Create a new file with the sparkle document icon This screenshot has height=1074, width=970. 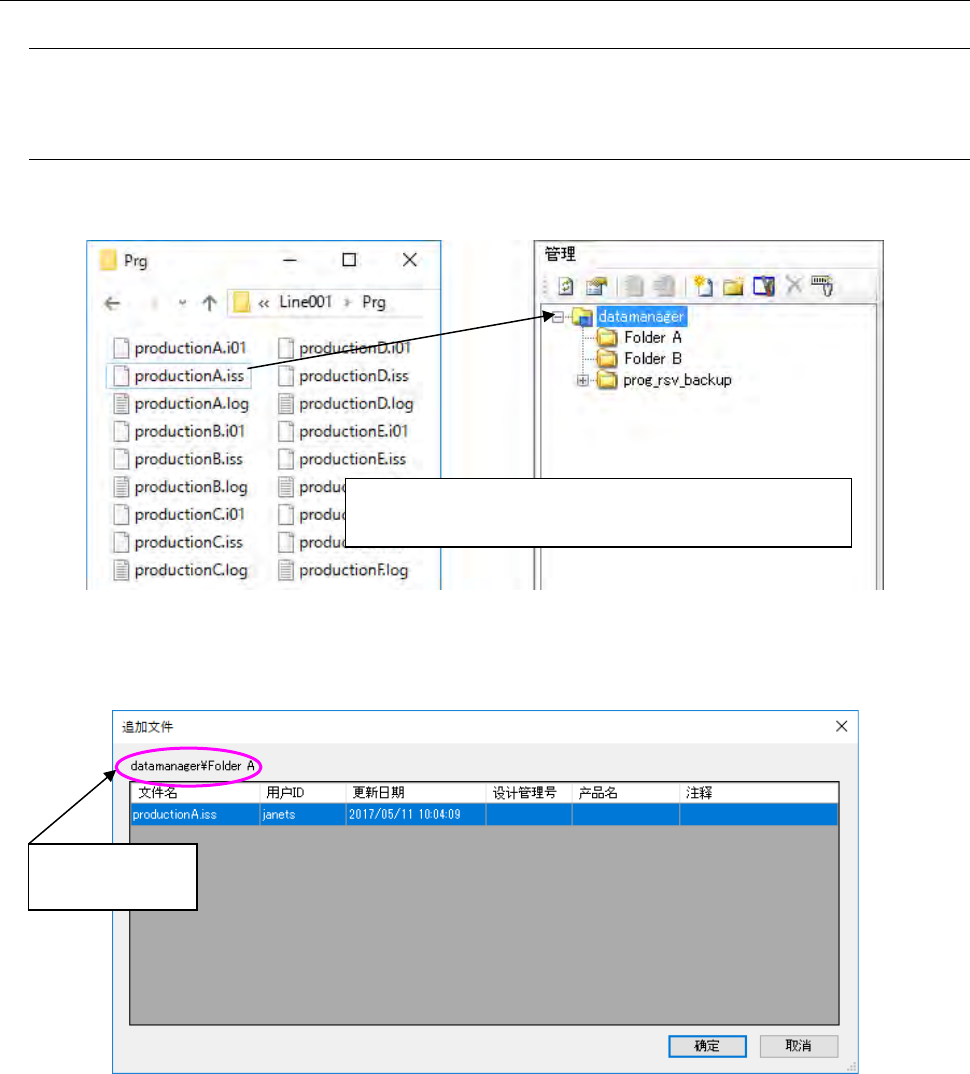coord(703,286)
